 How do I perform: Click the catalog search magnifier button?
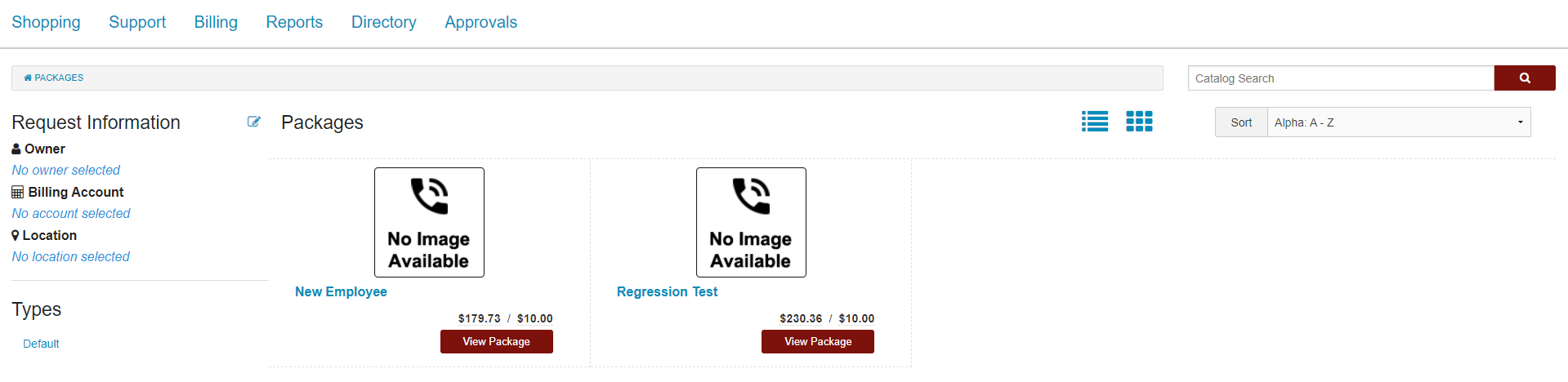[x=1524, y=78]
